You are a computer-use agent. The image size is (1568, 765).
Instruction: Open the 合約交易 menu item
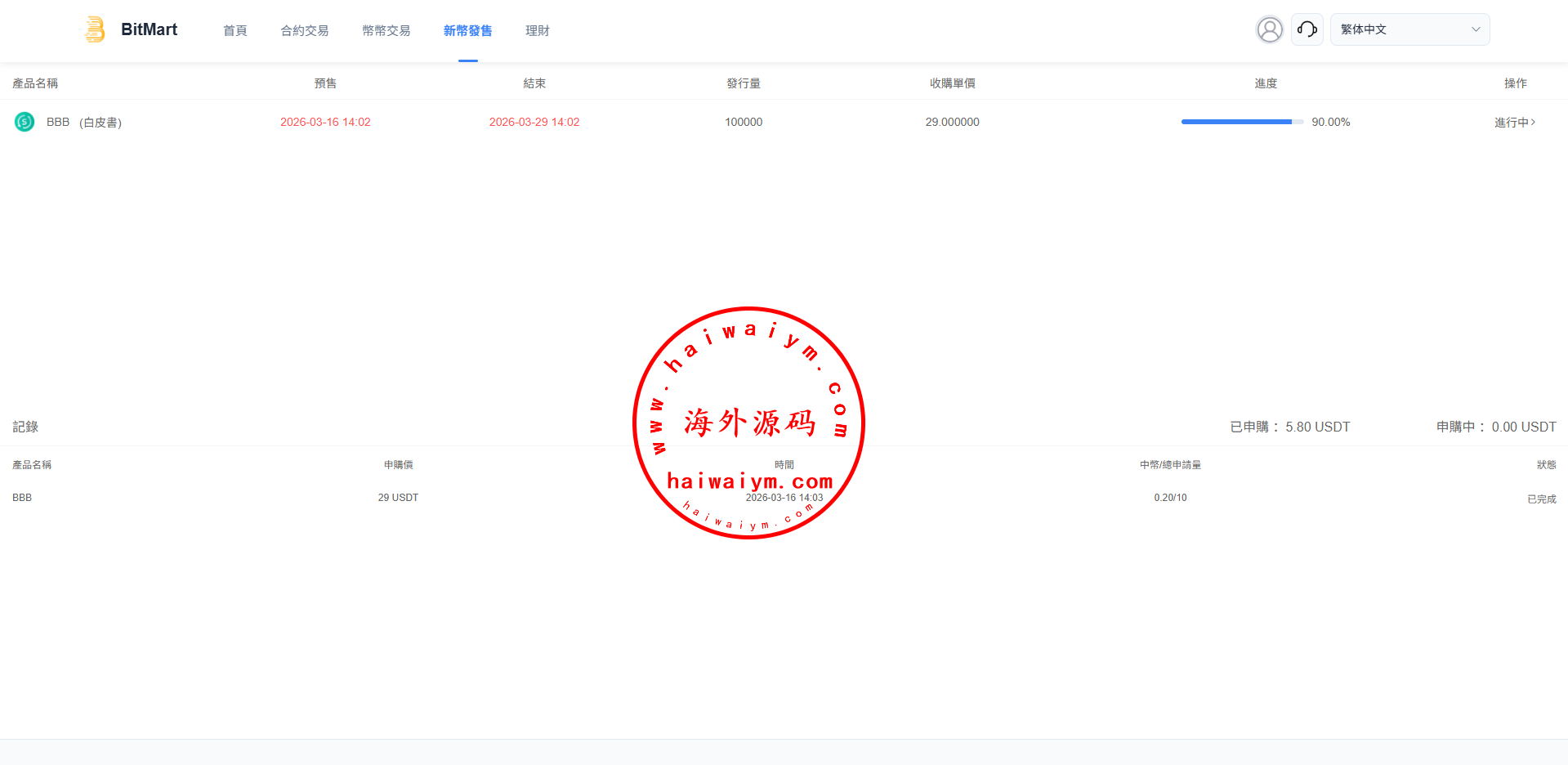(305, 30)
